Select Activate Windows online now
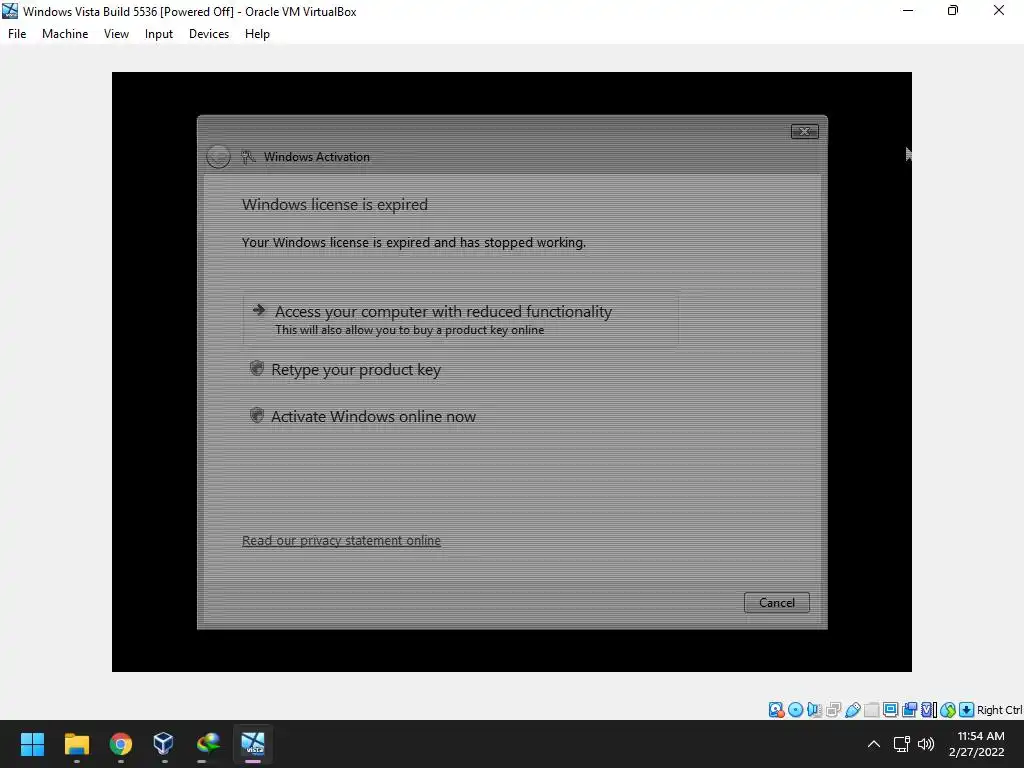Screen dimensions: 1024x768 click(373, 417)
